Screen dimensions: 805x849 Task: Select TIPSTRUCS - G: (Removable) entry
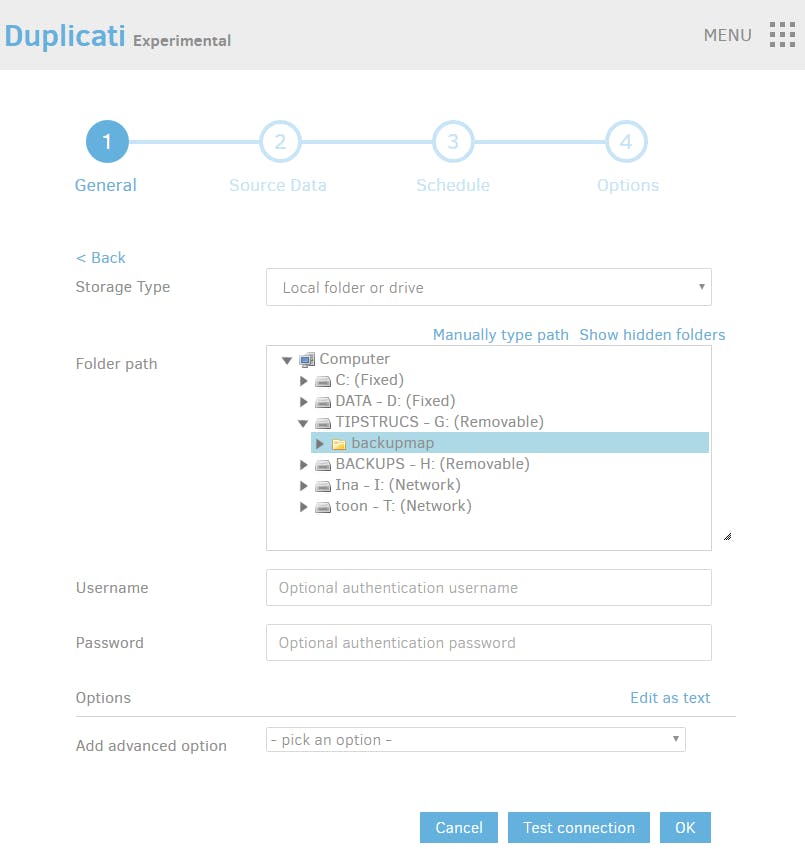[x=440, y=422]
